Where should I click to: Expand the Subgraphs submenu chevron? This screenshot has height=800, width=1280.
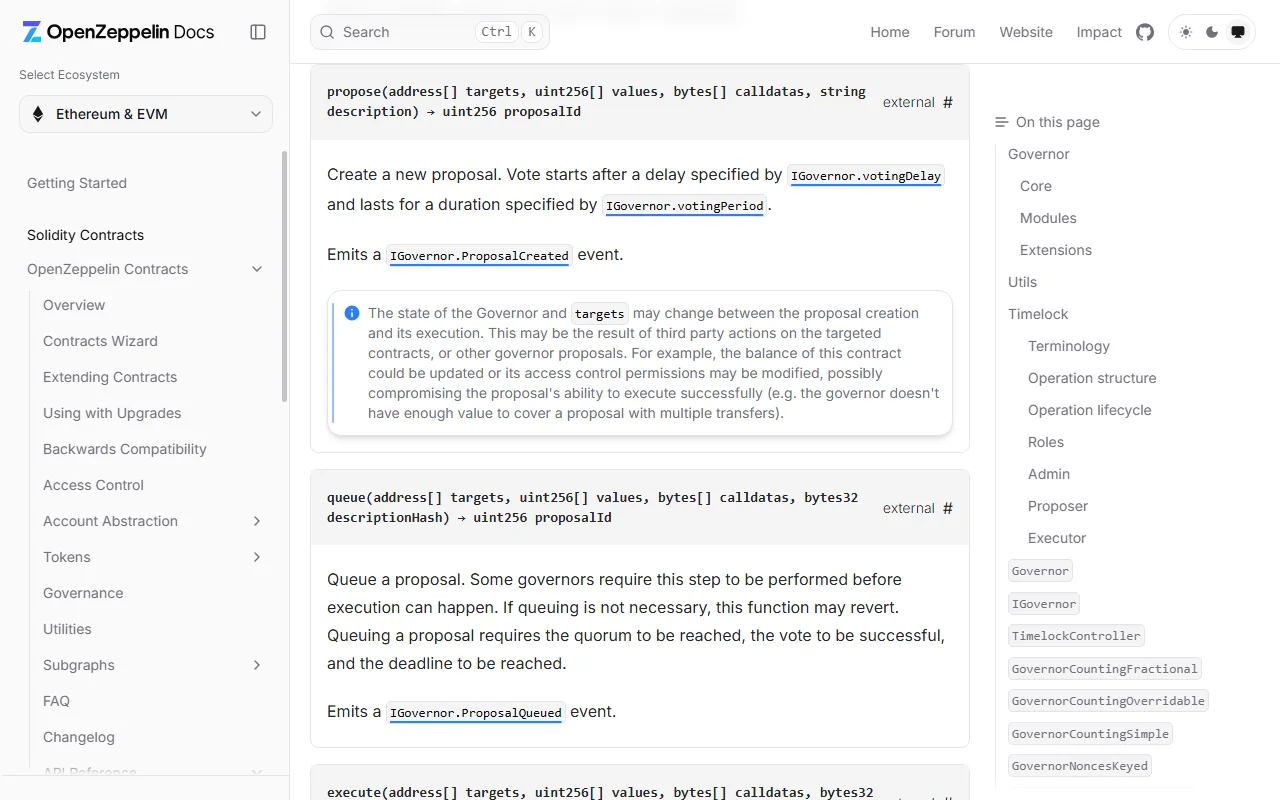[257, 665]
